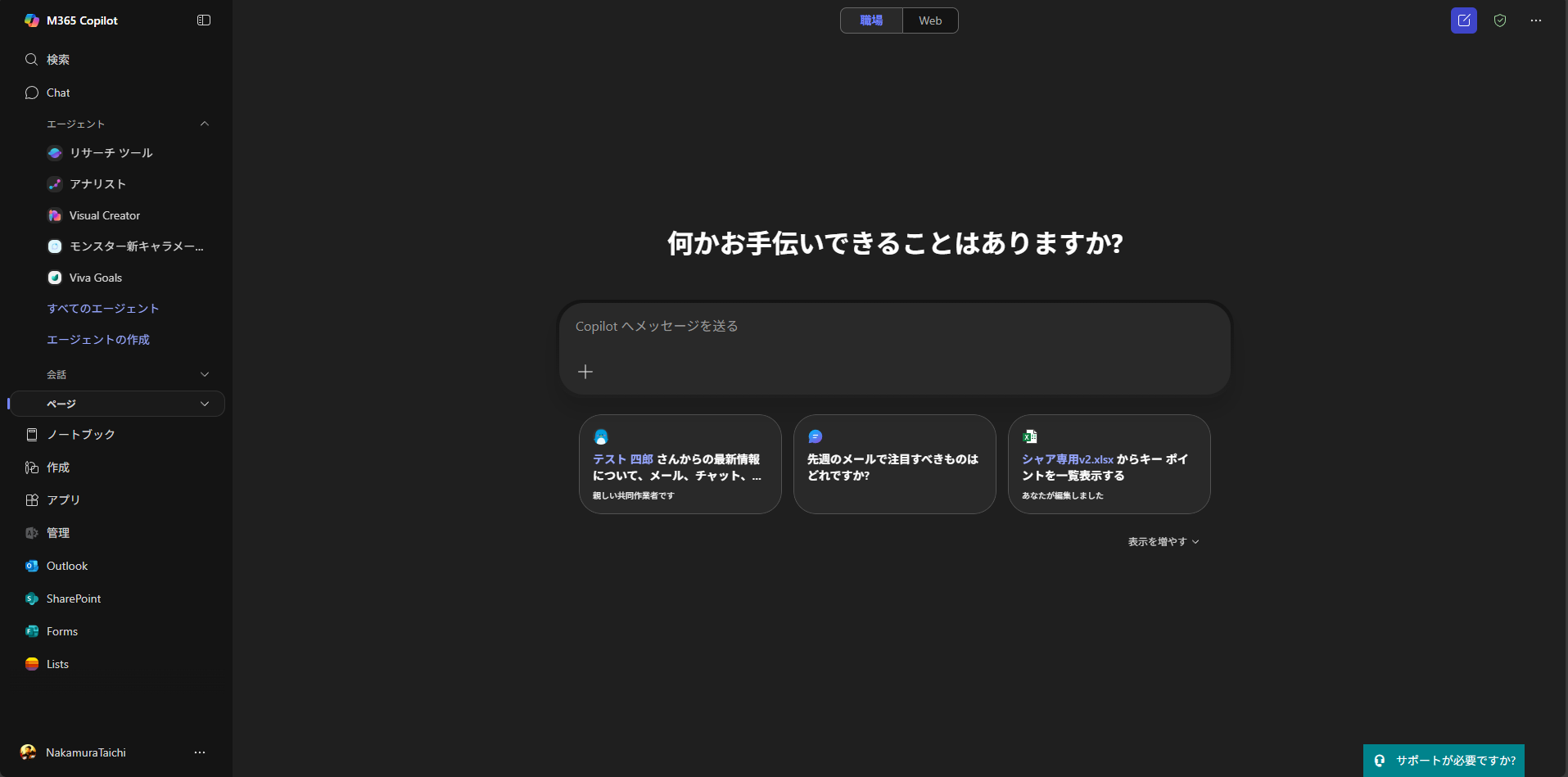Click the M365 Copilot logo icon
The height and width of the screenshot is (777, 1568).
click(32, 20)
